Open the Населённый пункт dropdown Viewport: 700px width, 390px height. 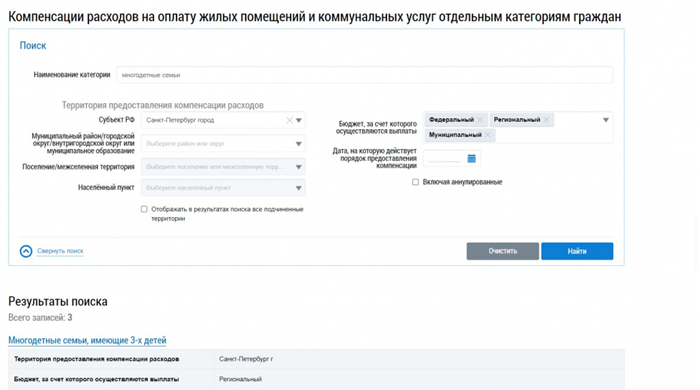point(299,188)
